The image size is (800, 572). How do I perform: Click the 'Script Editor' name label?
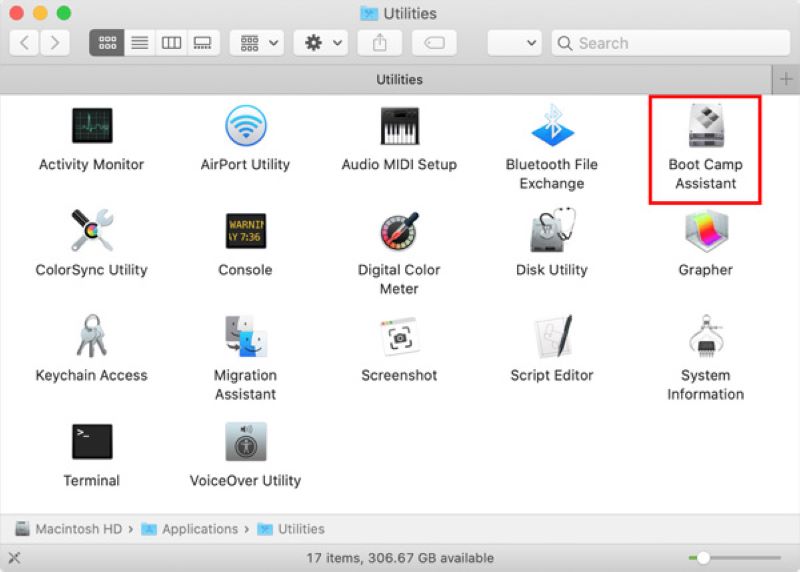(x=552, y=375)
